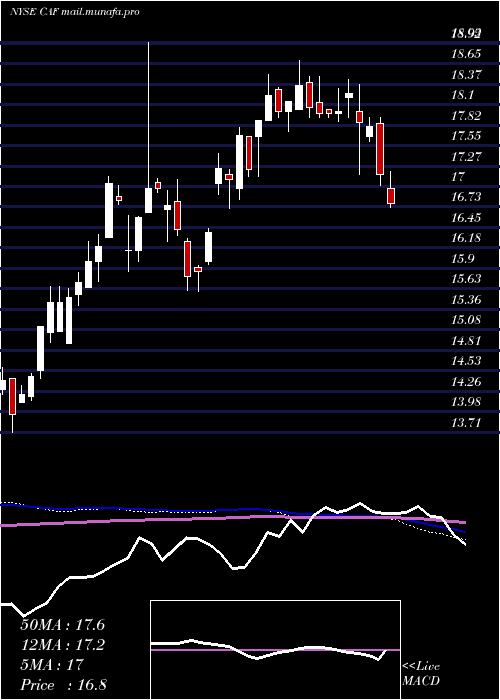Click the 13.71 price axis label
500x700 pixels.
coord(466,422)
